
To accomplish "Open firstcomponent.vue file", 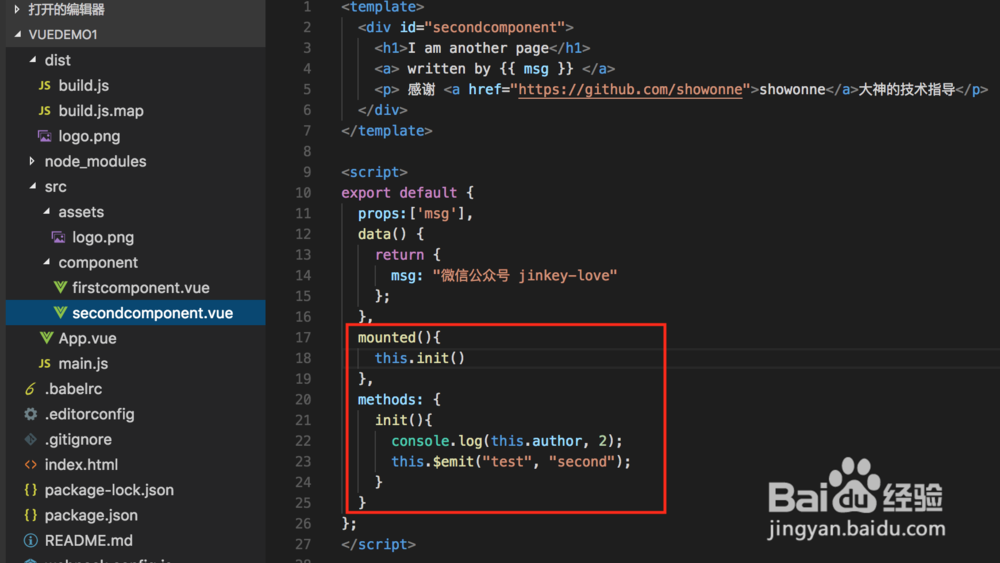I will point(140,288).
